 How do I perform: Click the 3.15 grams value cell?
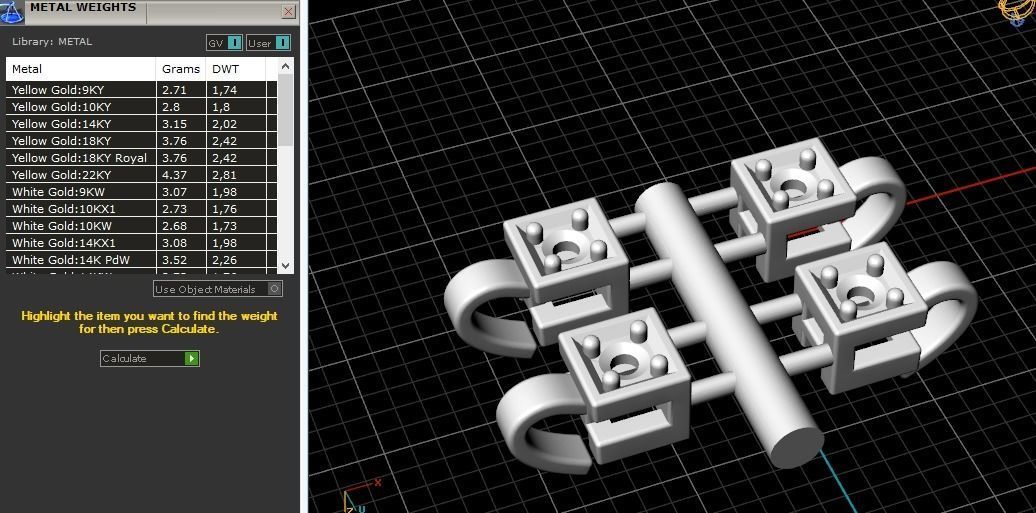181,124
